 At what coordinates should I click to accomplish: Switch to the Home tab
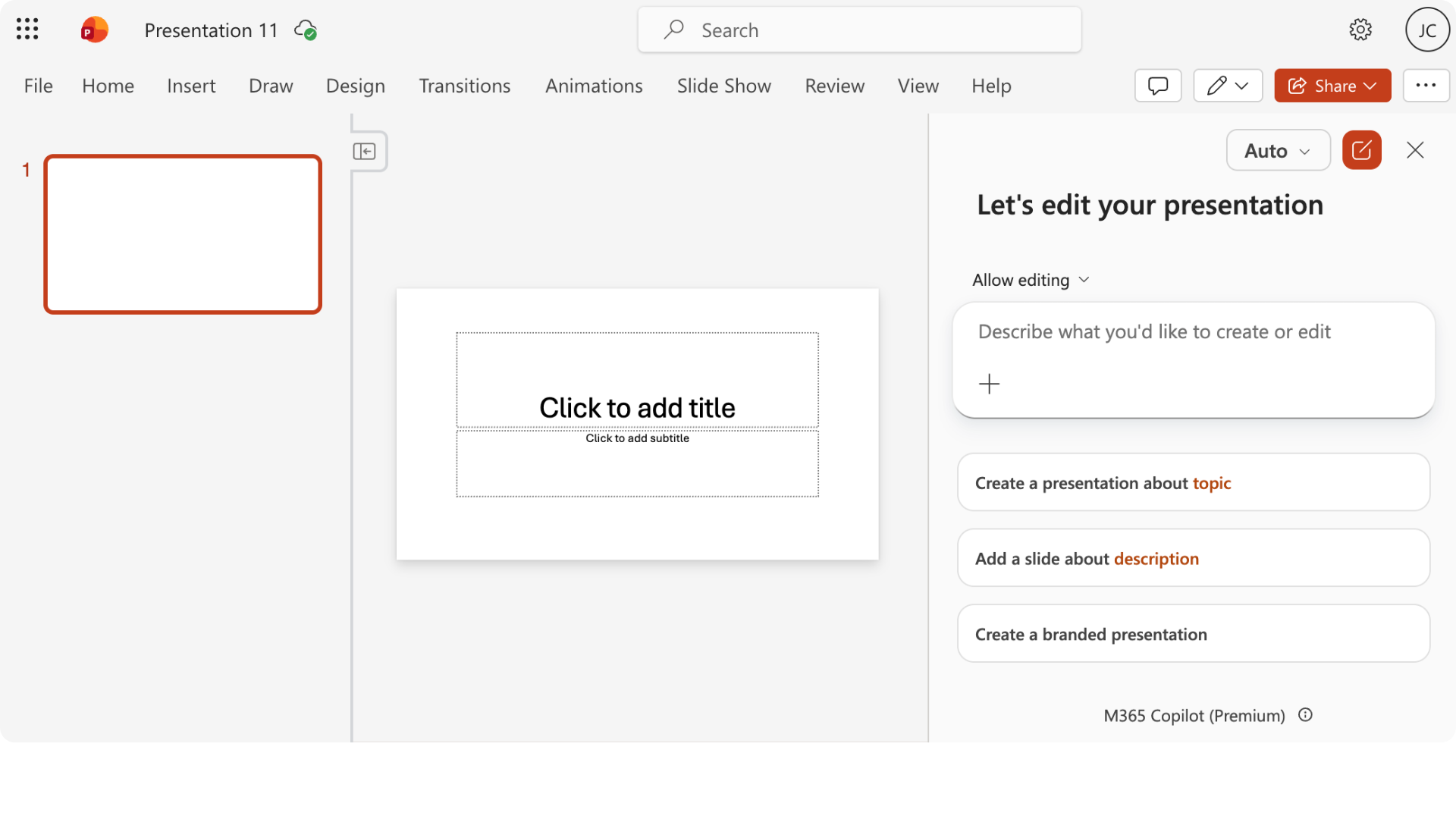(108, 86)
